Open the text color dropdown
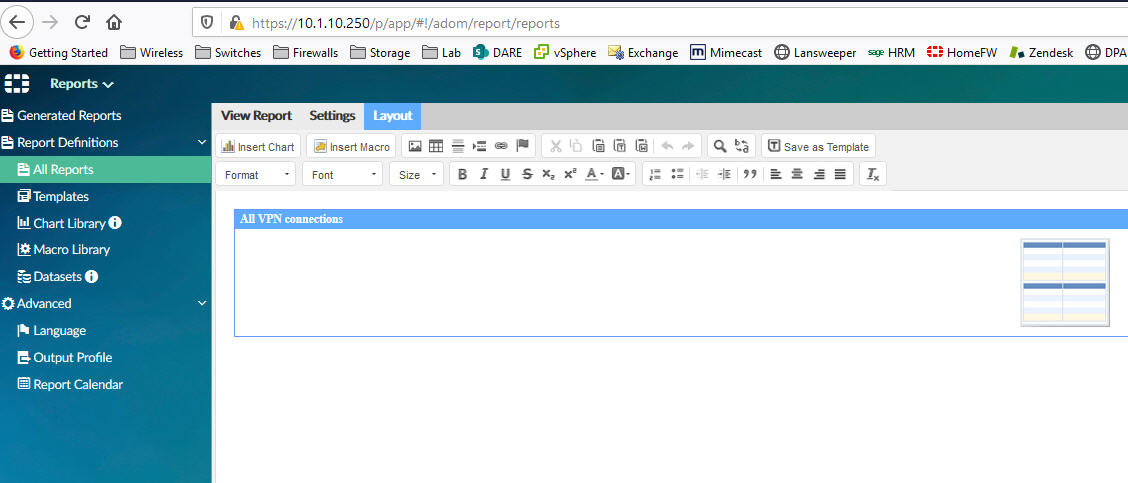The image size is (1128, 483). (x=594, y=174)
